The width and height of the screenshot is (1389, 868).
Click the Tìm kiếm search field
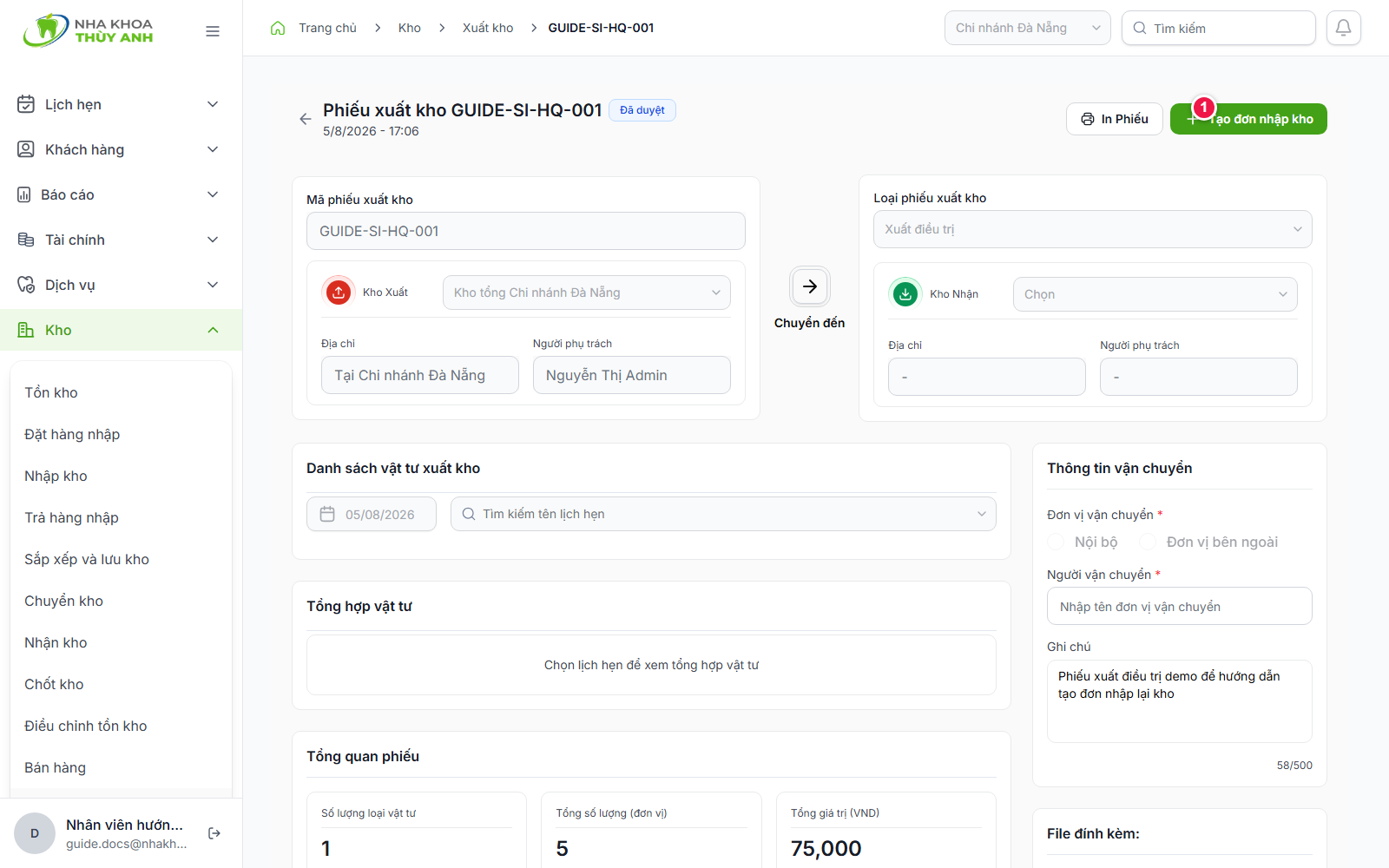point(1219,28)
